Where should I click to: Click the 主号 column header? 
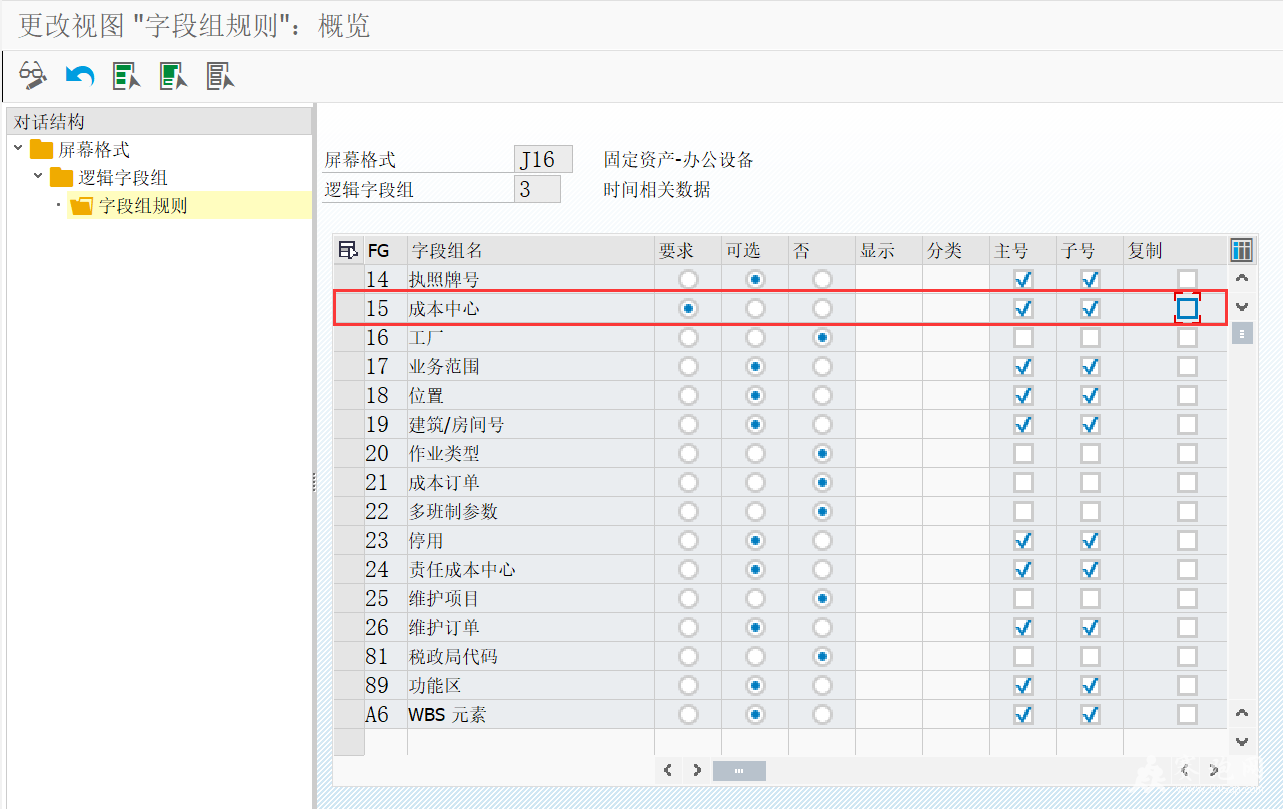pos(1023,250)
